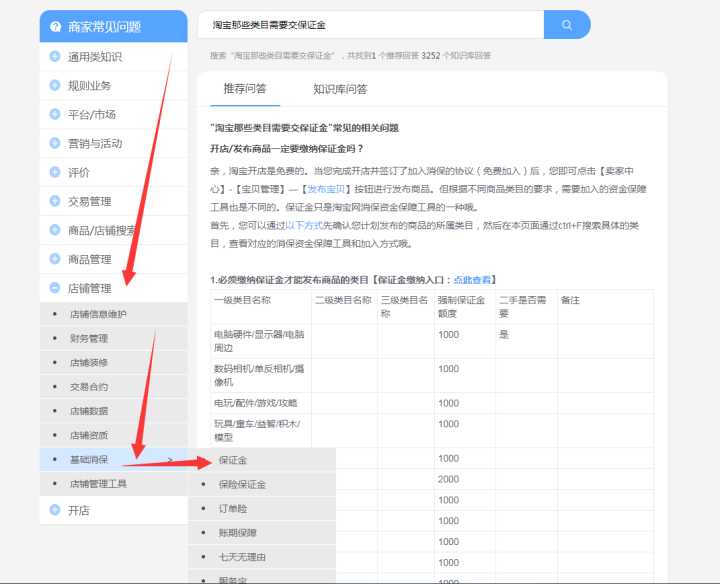This screenshot has height=584, width=720.
Task: Switch to the 知识库问答 tab
Action: [x=340, y=89]
